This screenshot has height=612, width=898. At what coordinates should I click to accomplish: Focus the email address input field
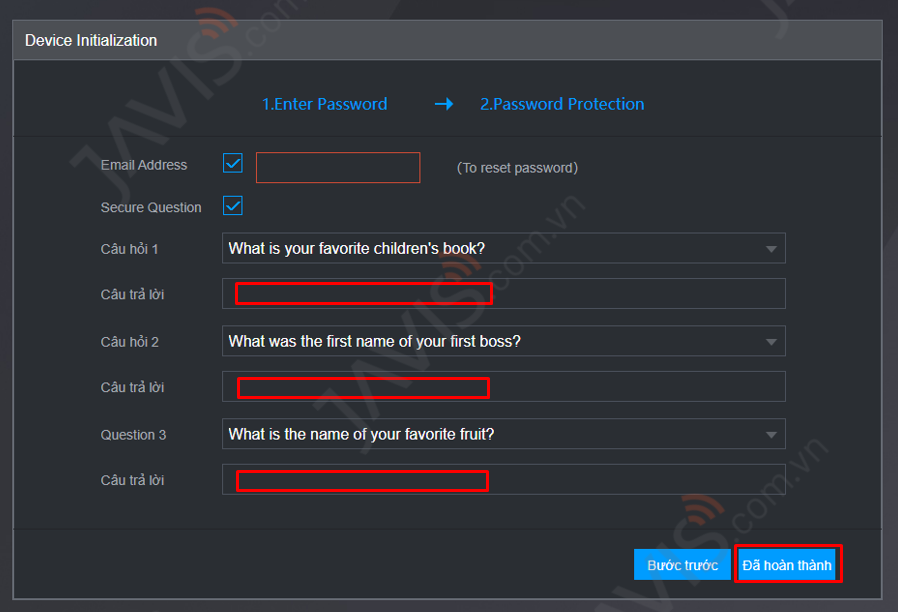tap(338, 168)
